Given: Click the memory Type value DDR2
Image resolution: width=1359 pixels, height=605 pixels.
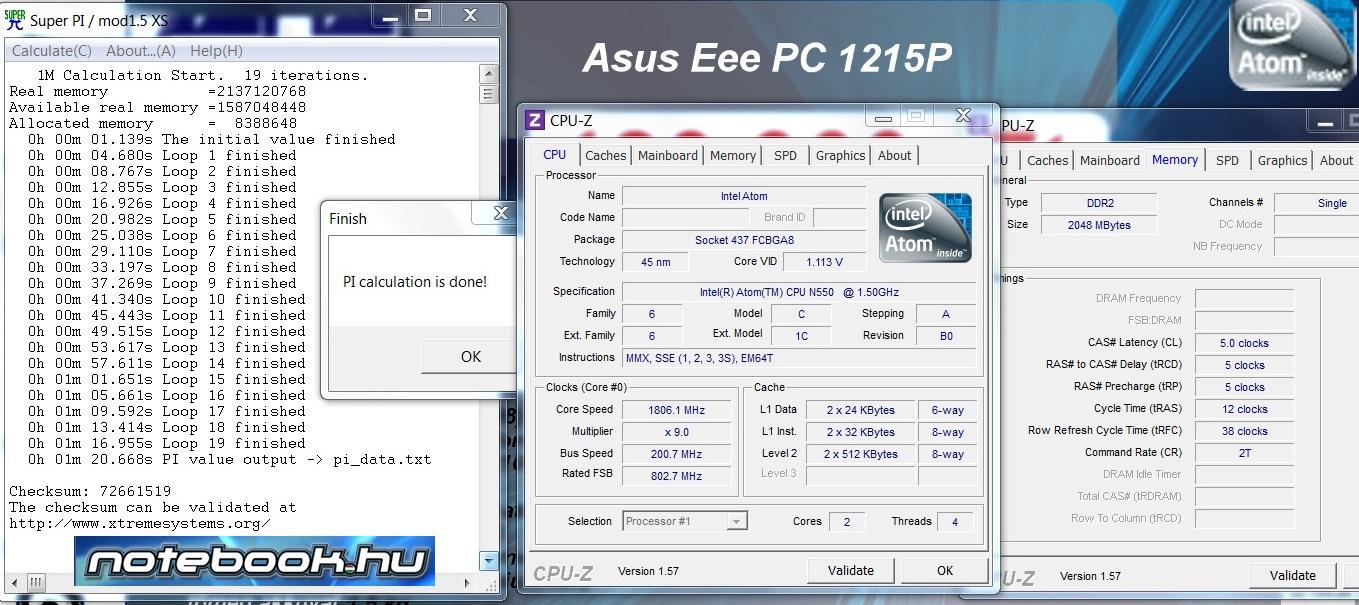Looking at the screenshot, I should tap(1099, 203).
